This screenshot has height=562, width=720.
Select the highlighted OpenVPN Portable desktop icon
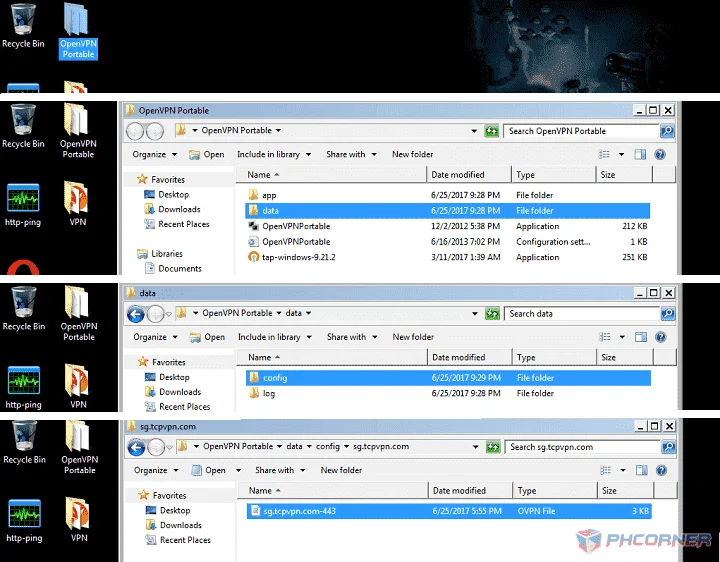78,31
